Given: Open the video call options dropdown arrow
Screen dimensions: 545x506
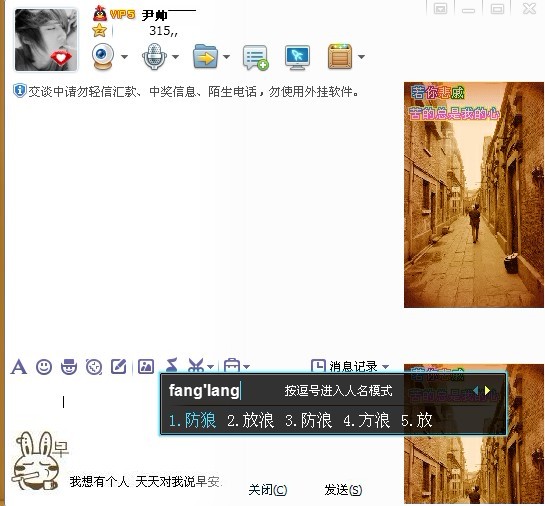Looking at the screenshot, I should 124,57.
